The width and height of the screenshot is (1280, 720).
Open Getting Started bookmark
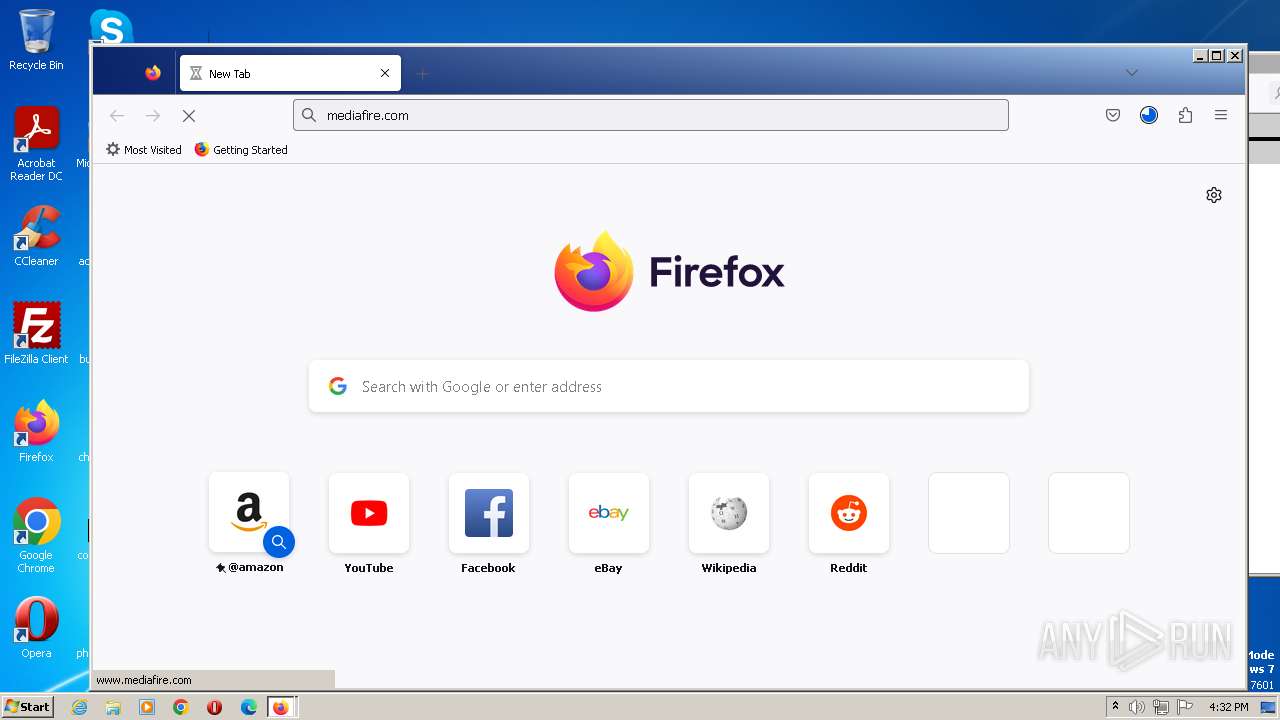(x=241, y=150)
